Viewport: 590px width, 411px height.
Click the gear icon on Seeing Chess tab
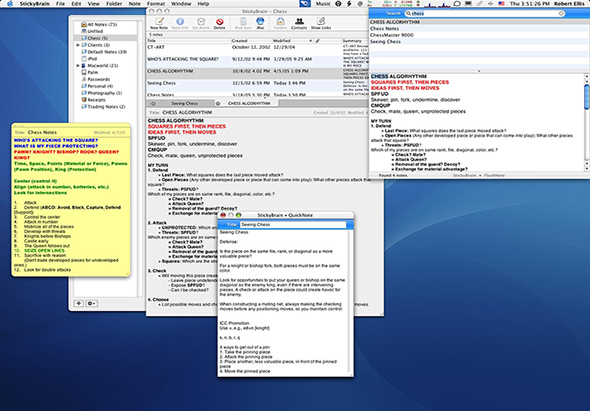click(x=153, y=104)
